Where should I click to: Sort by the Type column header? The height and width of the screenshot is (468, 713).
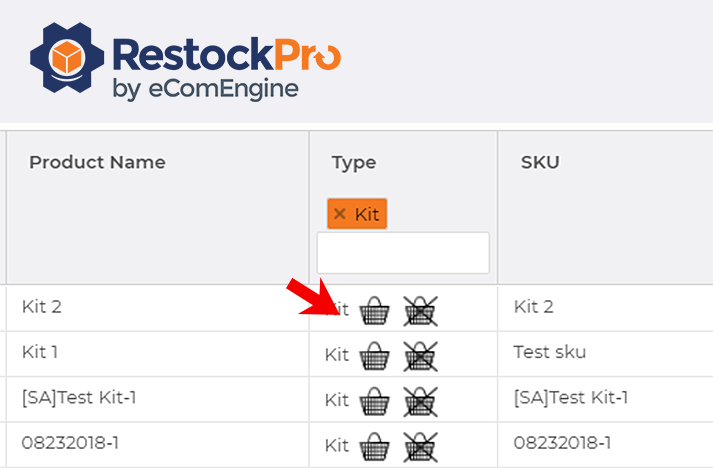(x=354, y=162)
